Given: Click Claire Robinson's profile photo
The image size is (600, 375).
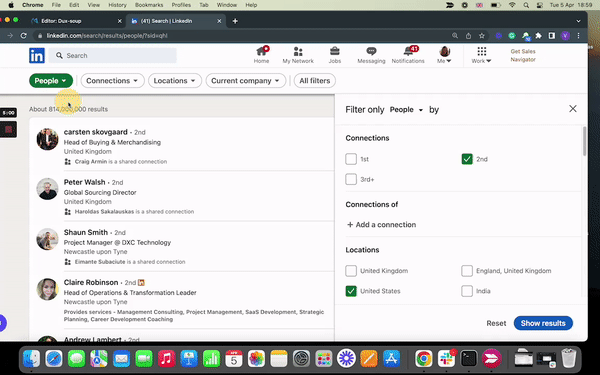Looking at the screenshot, I should (x=47, y=289).
